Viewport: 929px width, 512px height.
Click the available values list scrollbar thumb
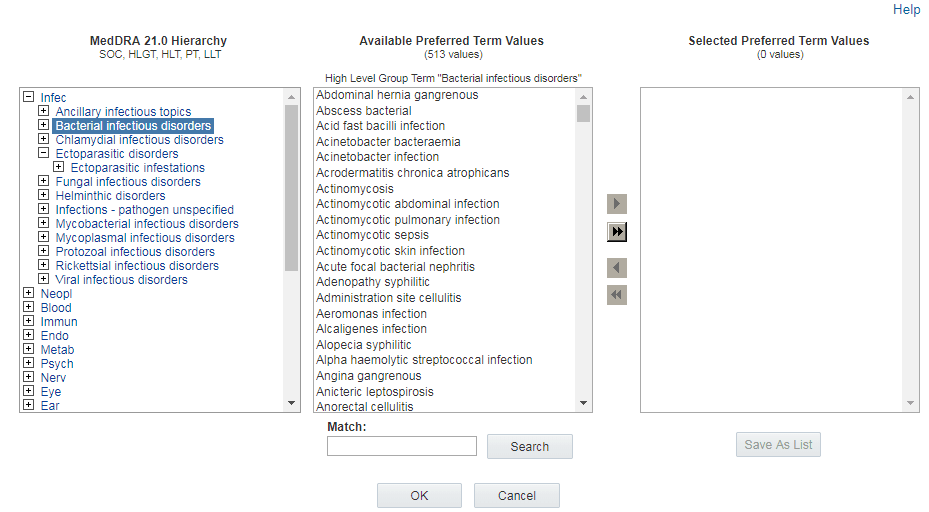(584, 112)
